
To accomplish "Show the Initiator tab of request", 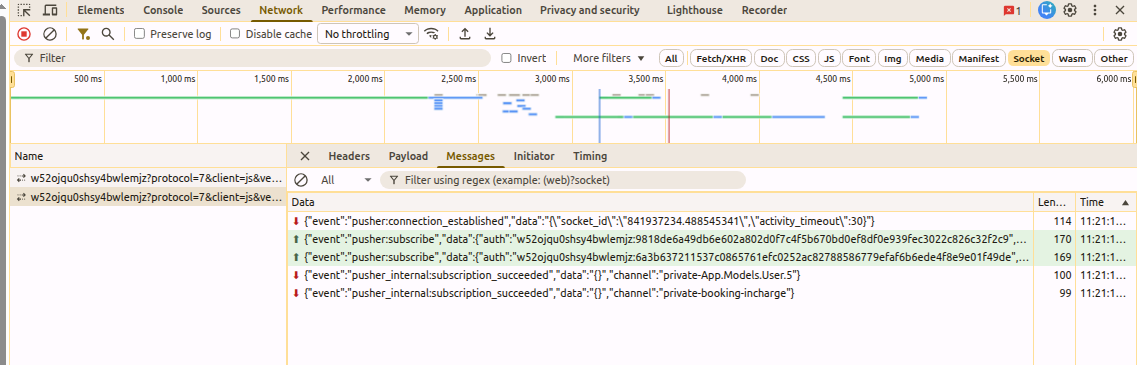I will pos(534,156).
